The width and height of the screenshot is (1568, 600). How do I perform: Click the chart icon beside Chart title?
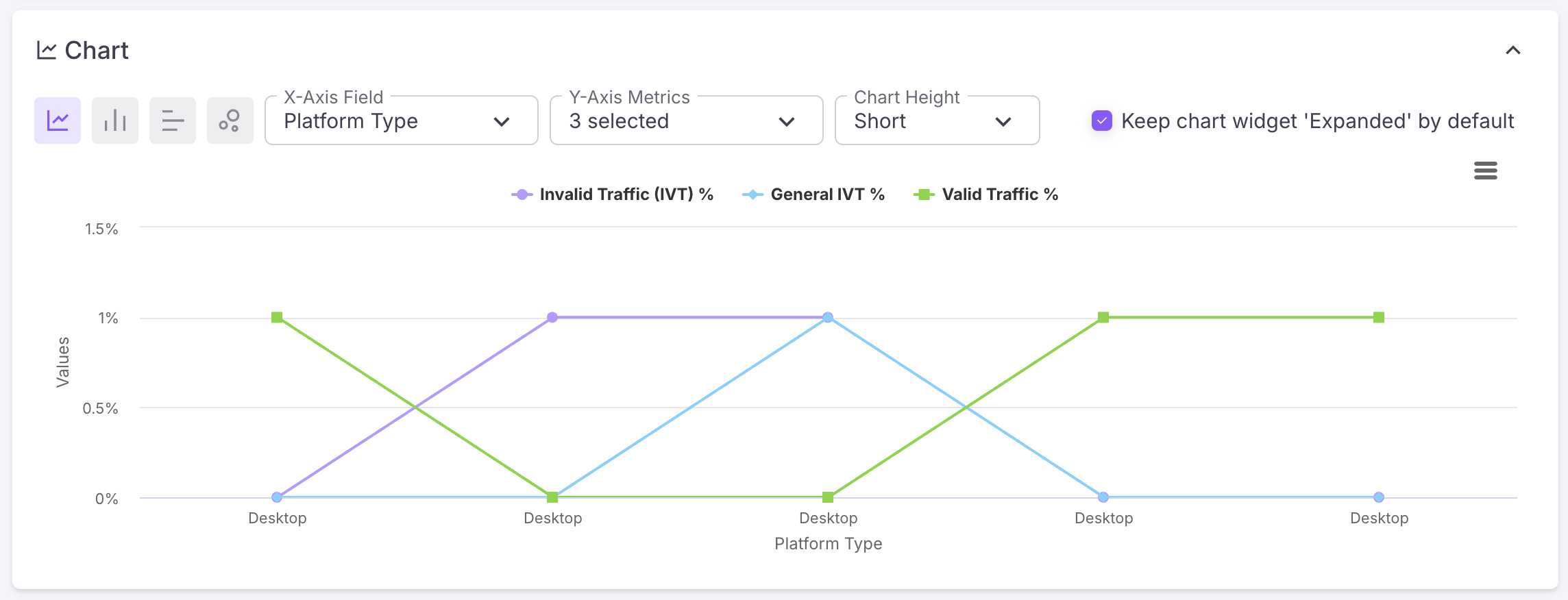click(x=47, y=51)
